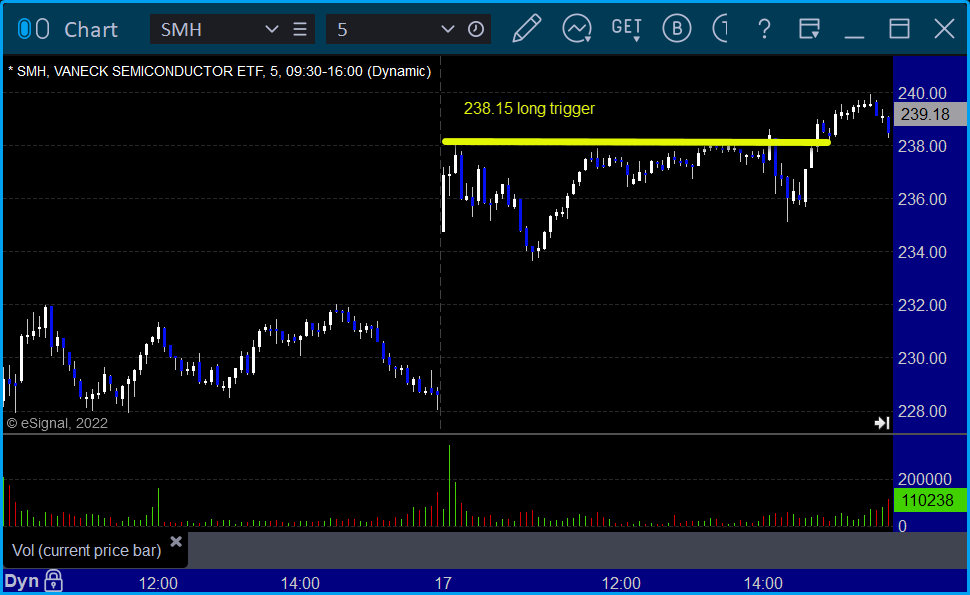Click the second 14:00 time label after 17
Screen dimensions: 970x595
[763, 583]
